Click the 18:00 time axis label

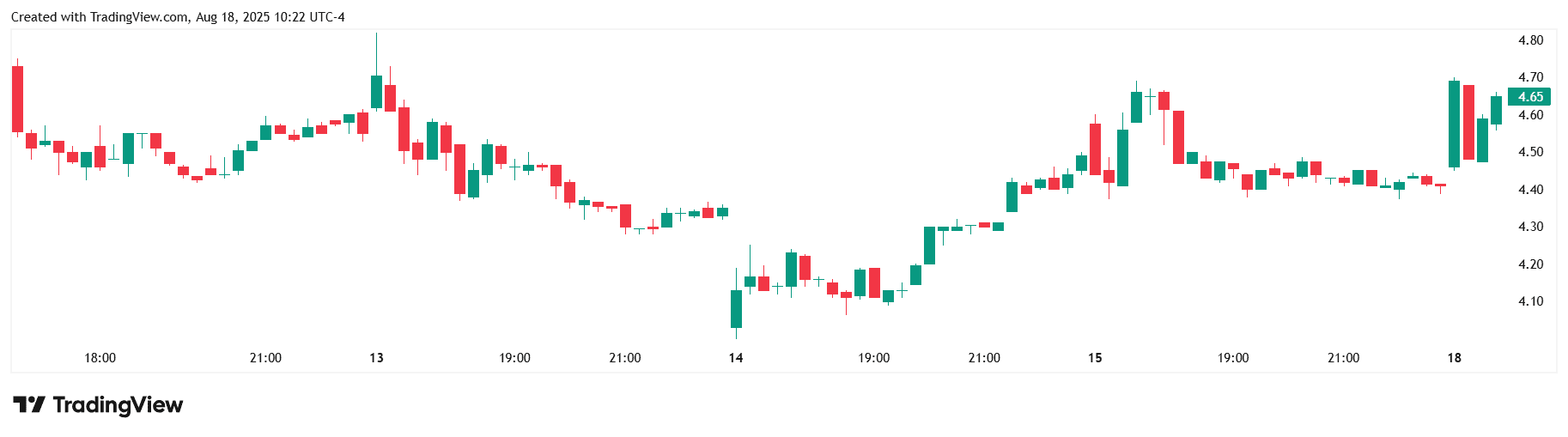tap(100, 358)
